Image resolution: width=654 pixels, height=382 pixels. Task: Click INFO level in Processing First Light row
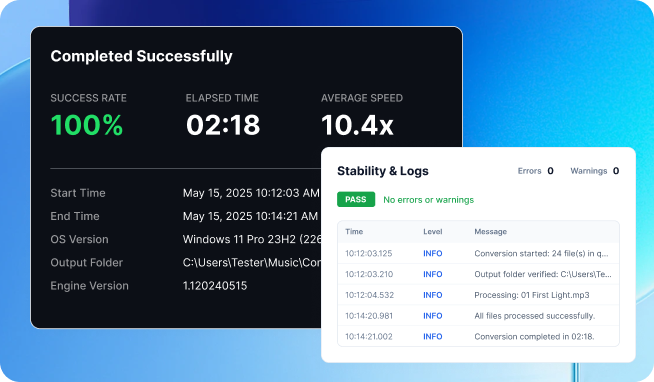(x=433, y=295)
